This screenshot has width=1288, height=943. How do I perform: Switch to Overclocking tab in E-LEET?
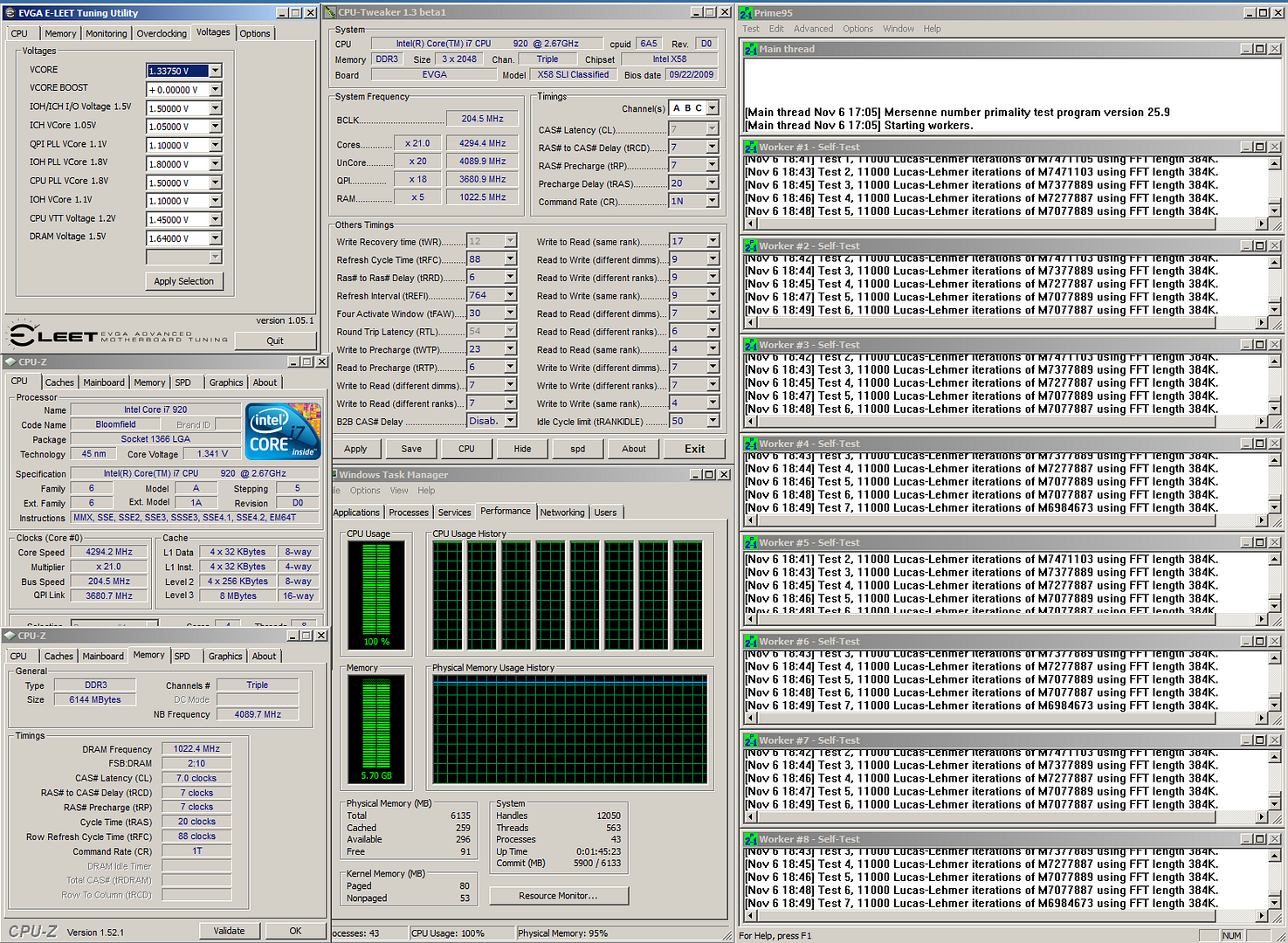click(x=162, y=33)
